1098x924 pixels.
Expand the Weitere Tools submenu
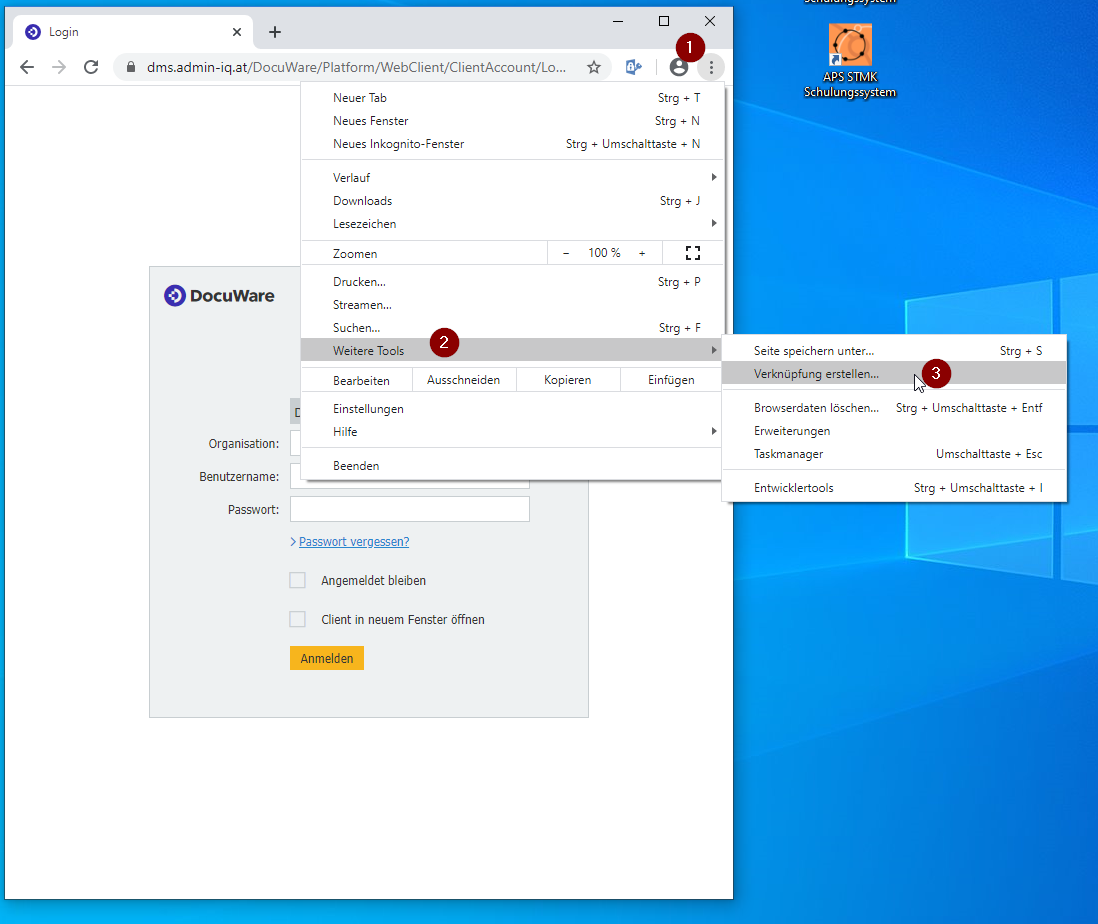click(x=511, y=351)
